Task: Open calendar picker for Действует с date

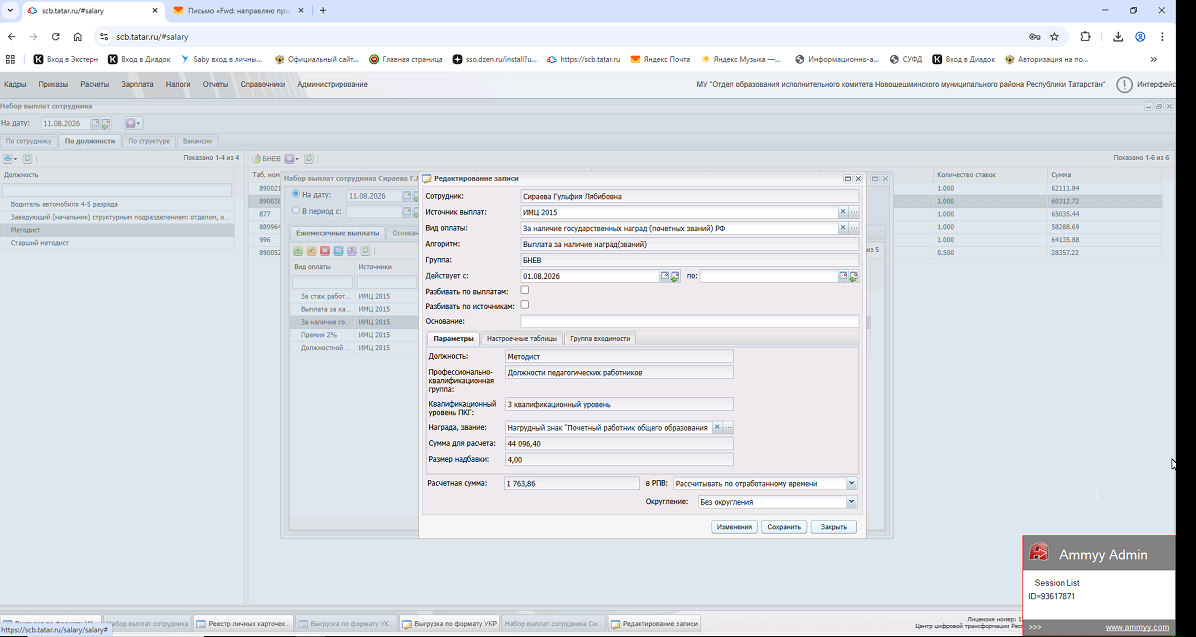Action: pyautogui.click(x=664, y=276)
